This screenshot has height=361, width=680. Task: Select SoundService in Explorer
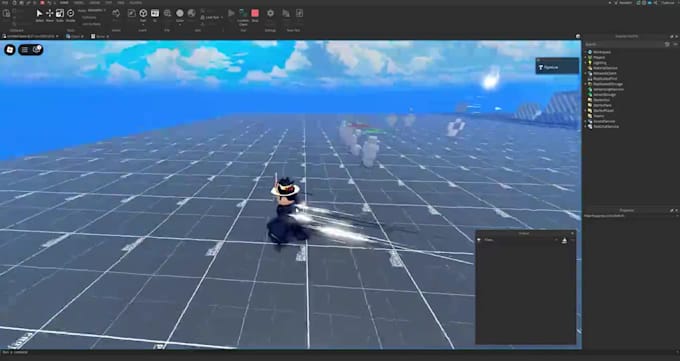(x=605, y=121)
